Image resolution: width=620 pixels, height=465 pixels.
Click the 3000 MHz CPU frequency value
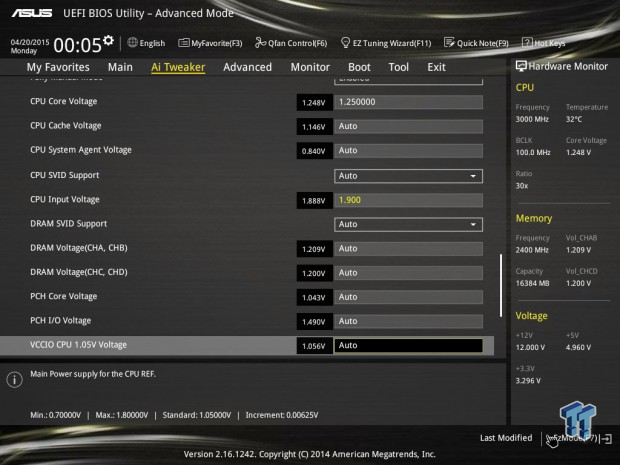pos(532,119)
